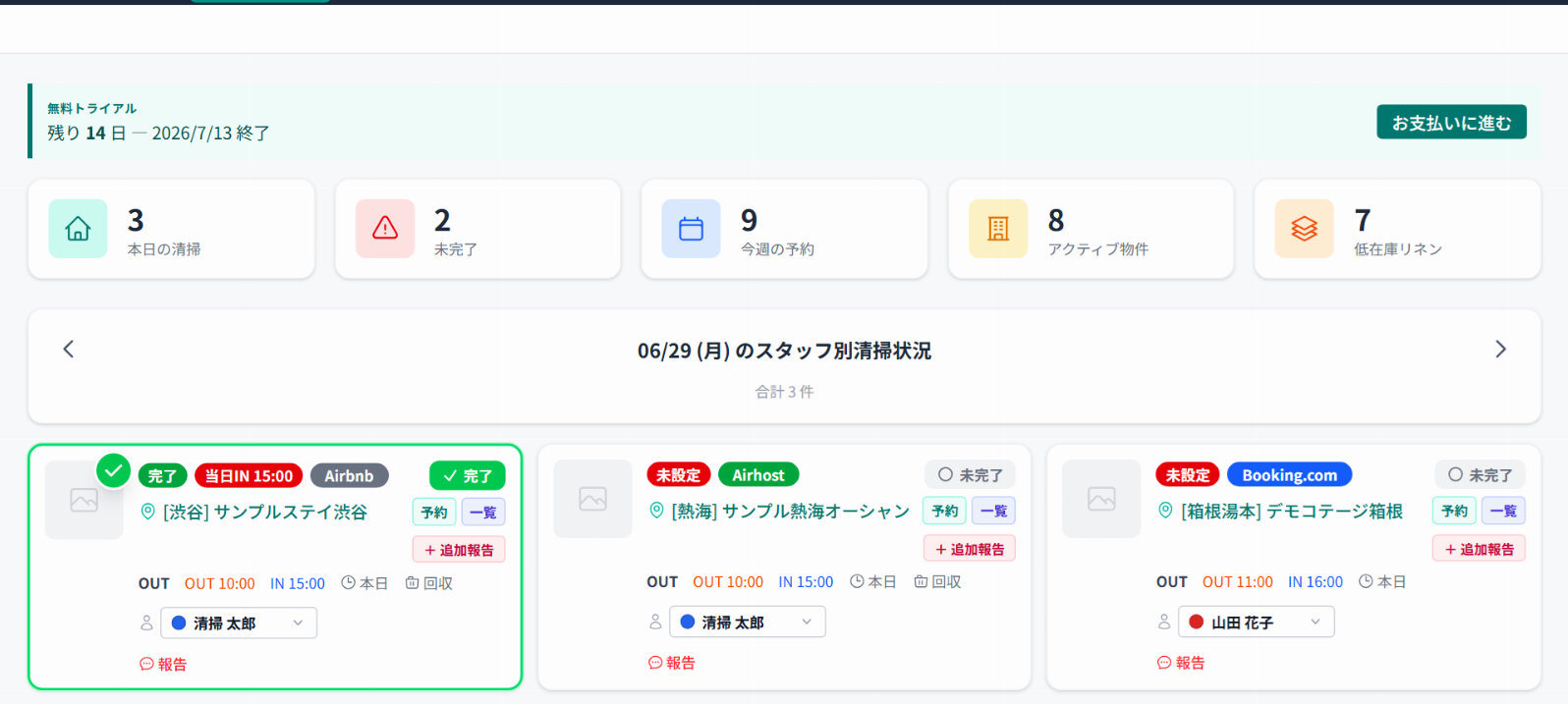Open 報告 chat icon on 渋谷 card
This screenshot has height=704, width=1568.
tap(147, 665)
